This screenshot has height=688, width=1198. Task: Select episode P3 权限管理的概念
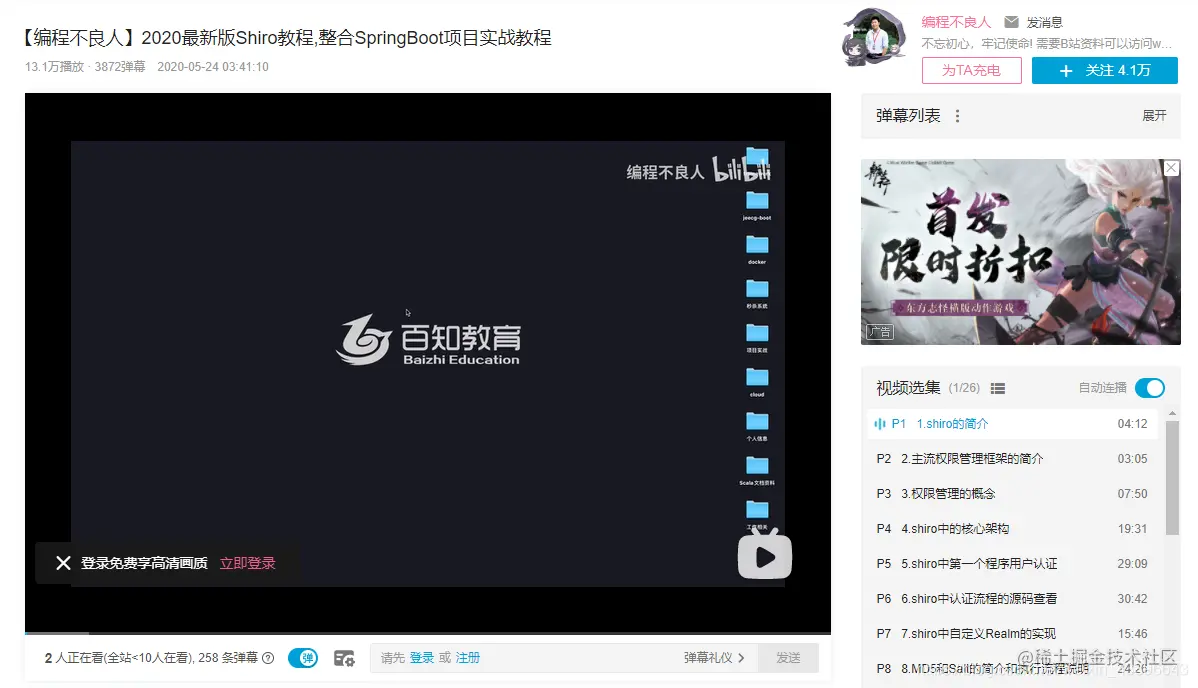point(1012,494)
